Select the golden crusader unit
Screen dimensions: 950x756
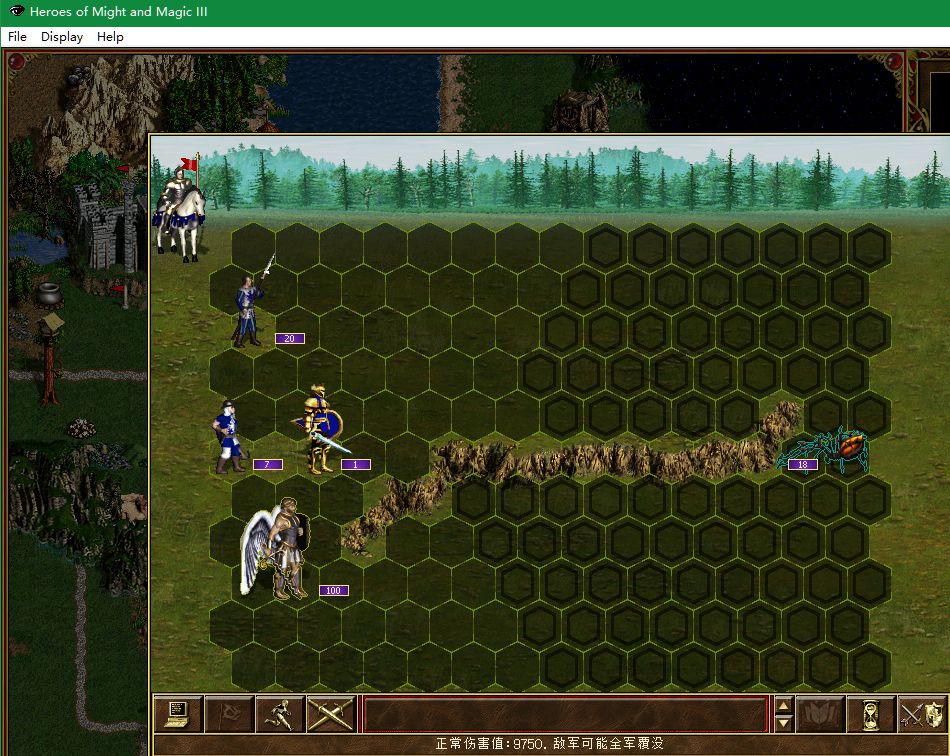point(319,429)
